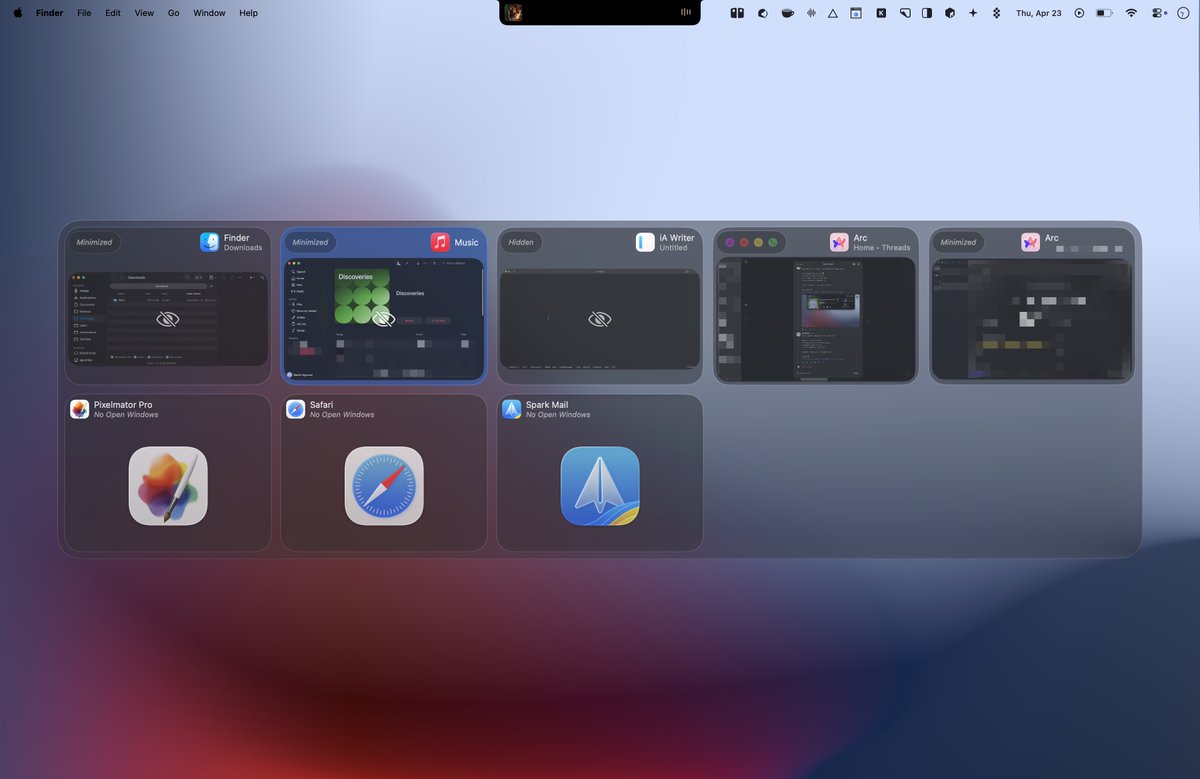Open the Finder menu in menu bar
The height and width of the screenshot is (779, 1200).
50,13
